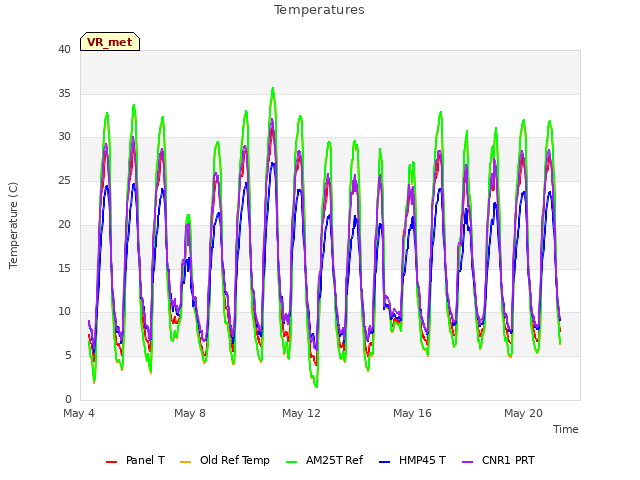Click the 5 y-axis tick label
Screen dimensions: 640x480
pyautogui.click(x=68, y=356)
